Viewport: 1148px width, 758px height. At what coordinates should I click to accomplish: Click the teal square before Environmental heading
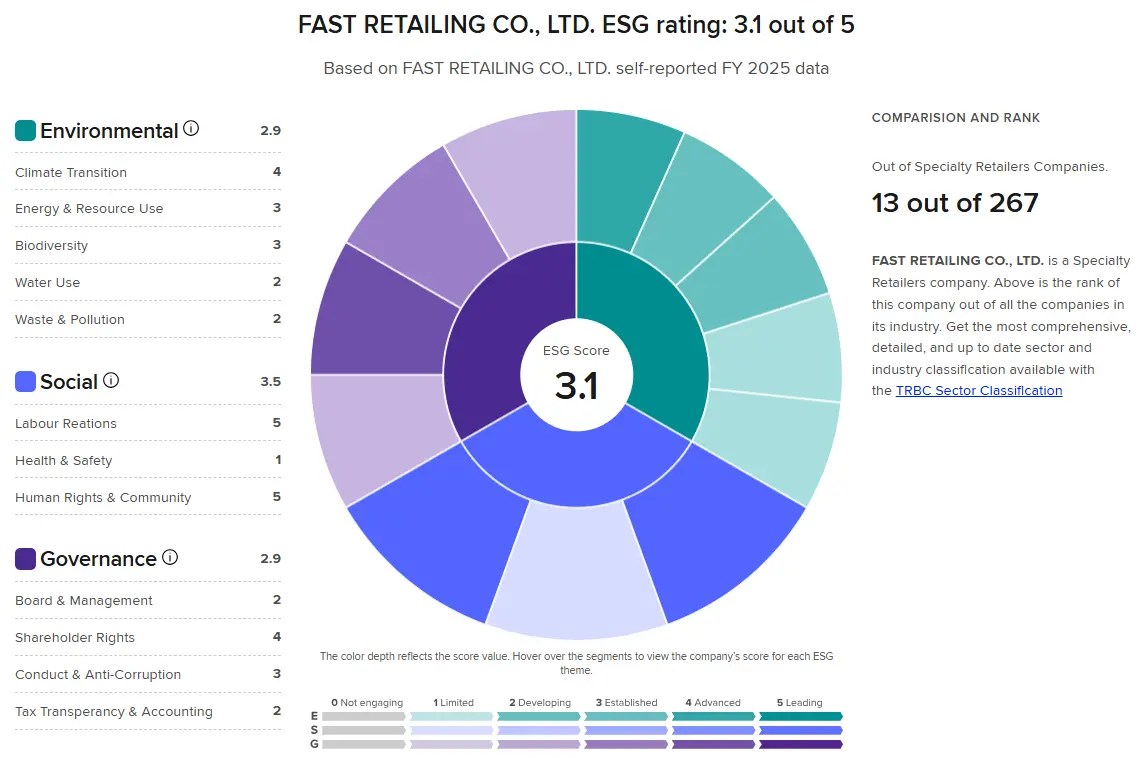pyautogui.click(x=26, y=130)
